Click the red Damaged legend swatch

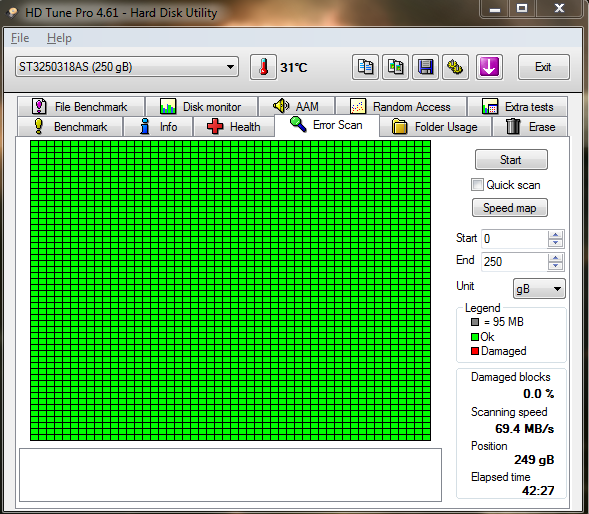[x=475, y=351]
